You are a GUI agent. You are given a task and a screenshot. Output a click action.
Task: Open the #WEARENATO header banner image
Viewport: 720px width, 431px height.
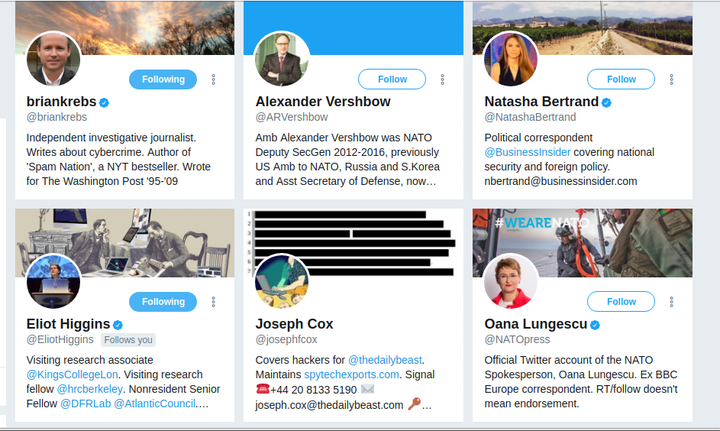582,243
